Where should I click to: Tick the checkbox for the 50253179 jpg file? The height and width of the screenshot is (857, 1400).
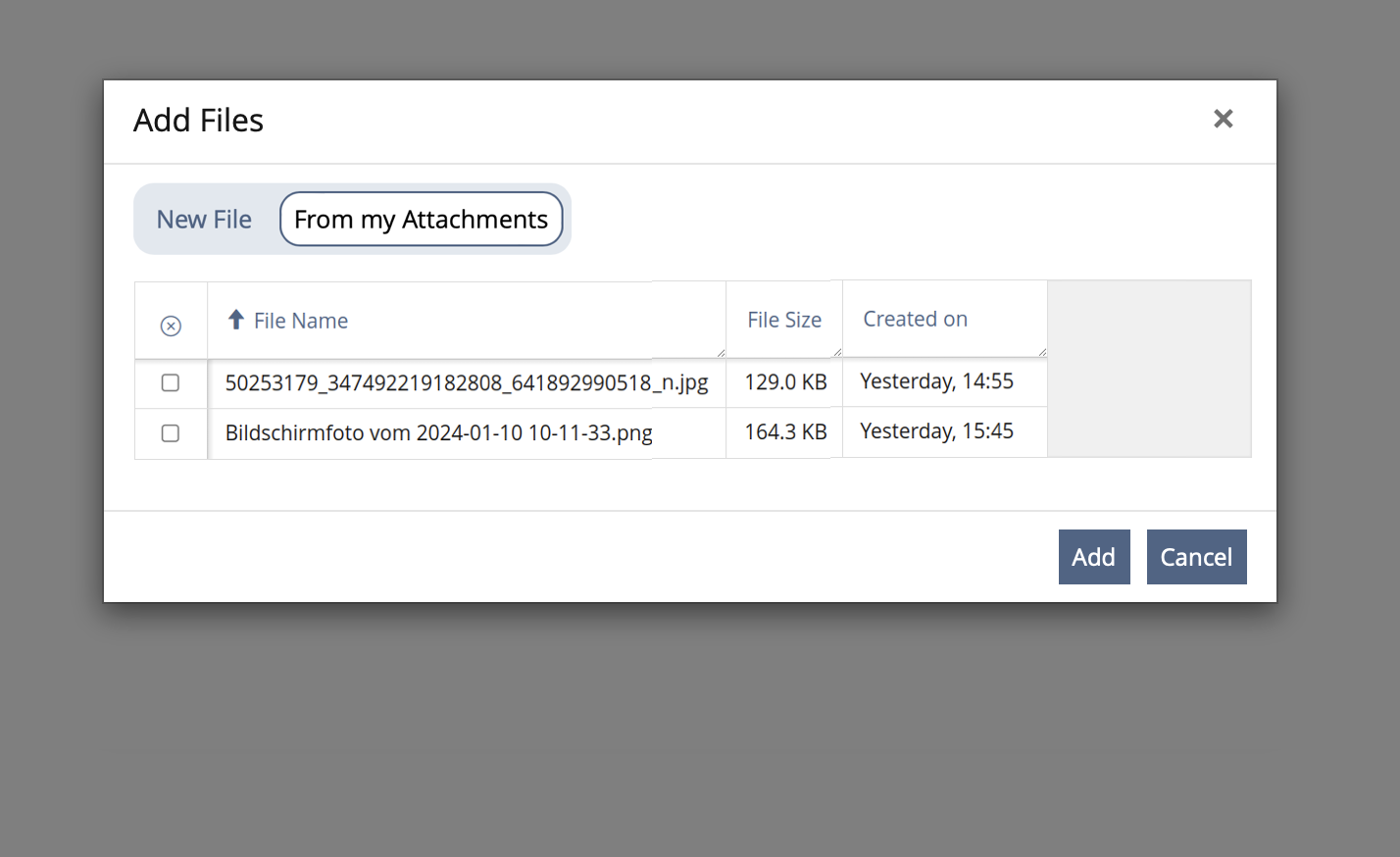pyautogui.click(x=171, y=382)
